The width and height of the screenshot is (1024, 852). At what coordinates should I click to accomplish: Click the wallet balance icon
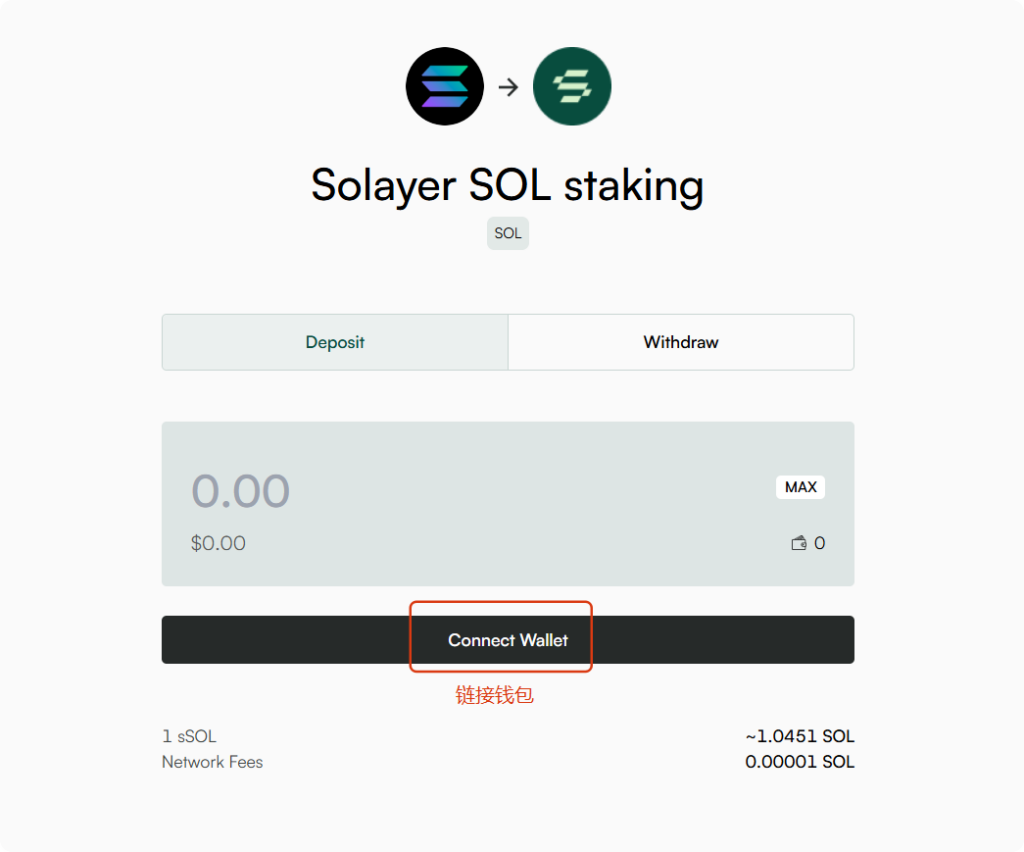[x=799, y=543]
